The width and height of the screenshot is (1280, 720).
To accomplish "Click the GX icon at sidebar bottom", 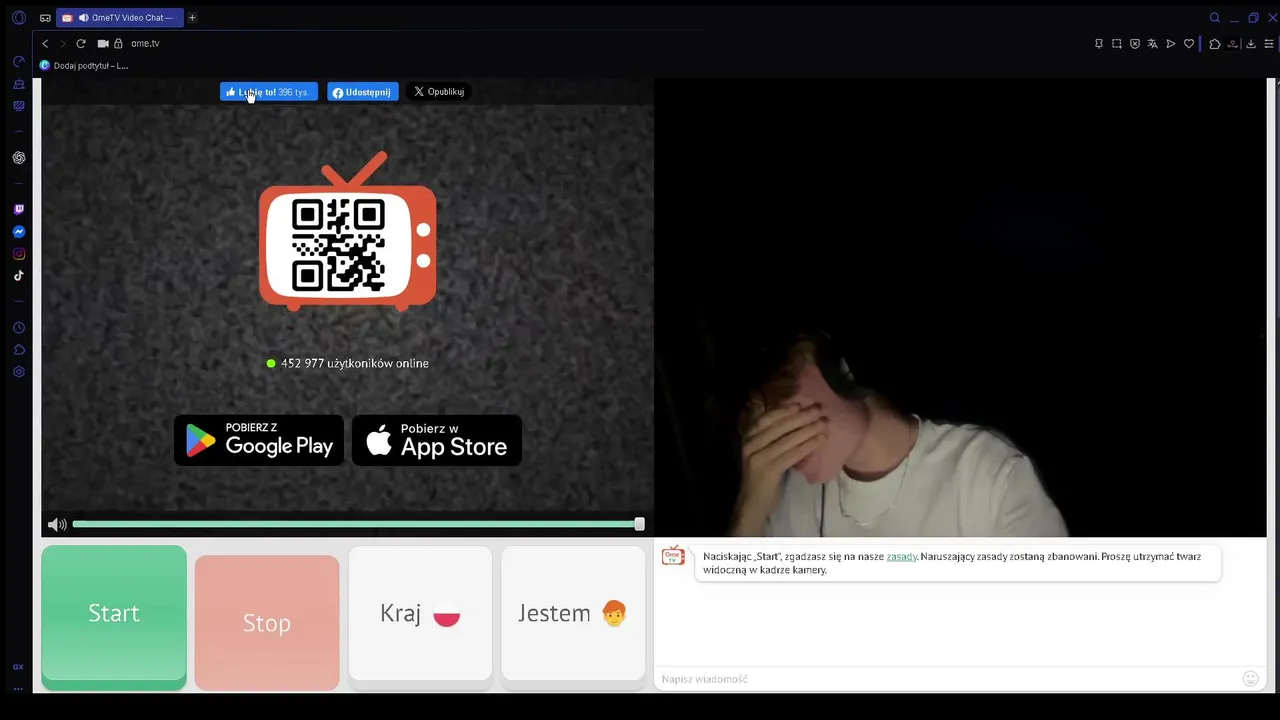I will click(18, 667).
